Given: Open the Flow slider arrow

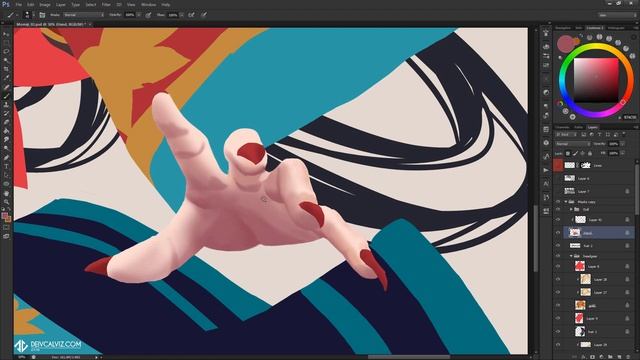Looking at the screenshot, I should pyautogui.click(x=182, y=15).
